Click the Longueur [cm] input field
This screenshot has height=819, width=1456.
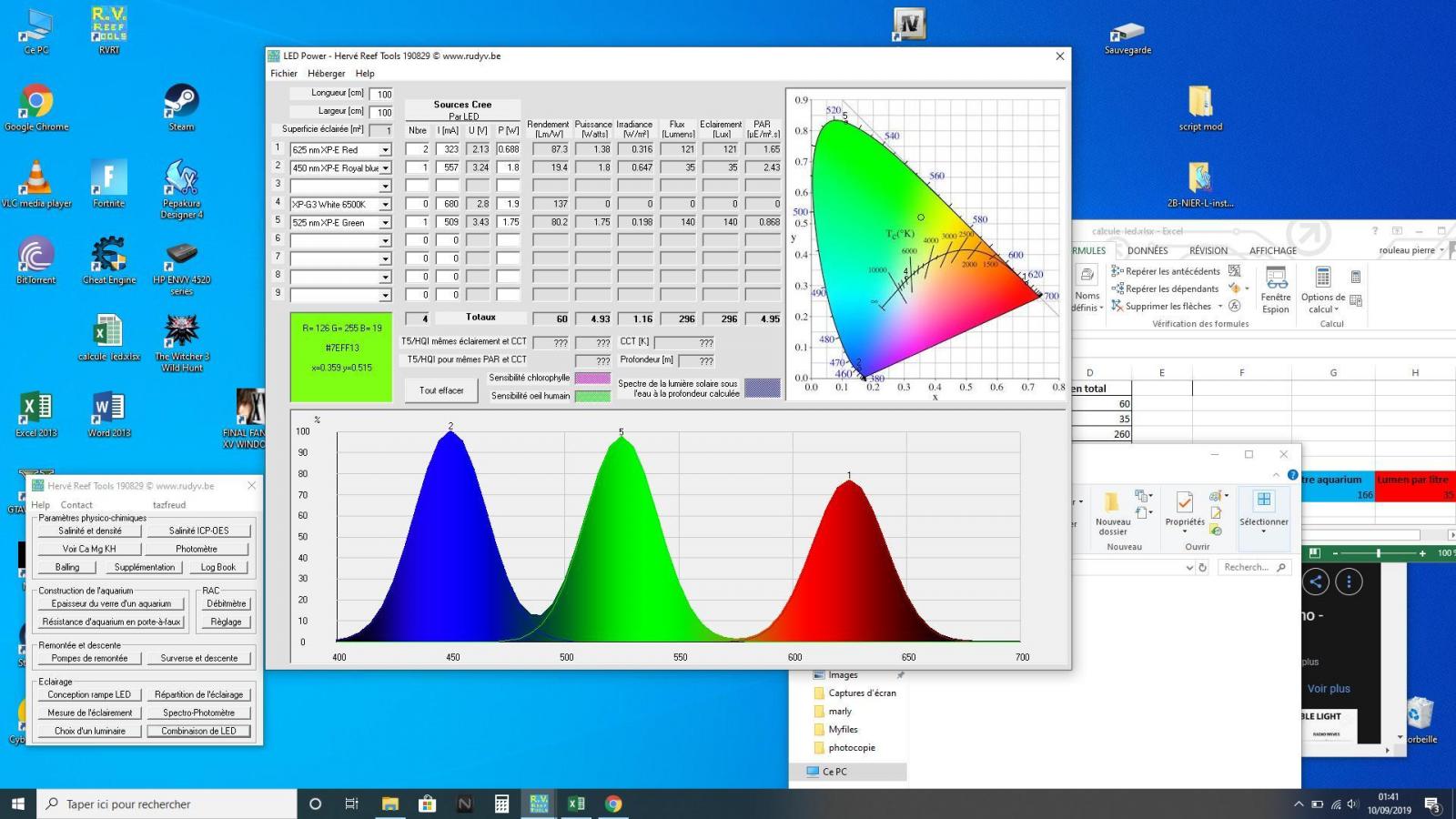click(x=381, y=94)
